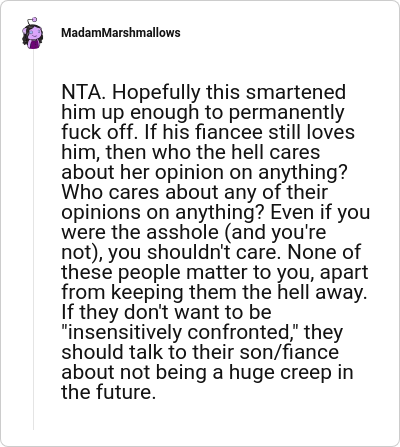Screen dimensions: 400x447
Task: Click the word "future." ending the comment
Action: click(126, 392)
